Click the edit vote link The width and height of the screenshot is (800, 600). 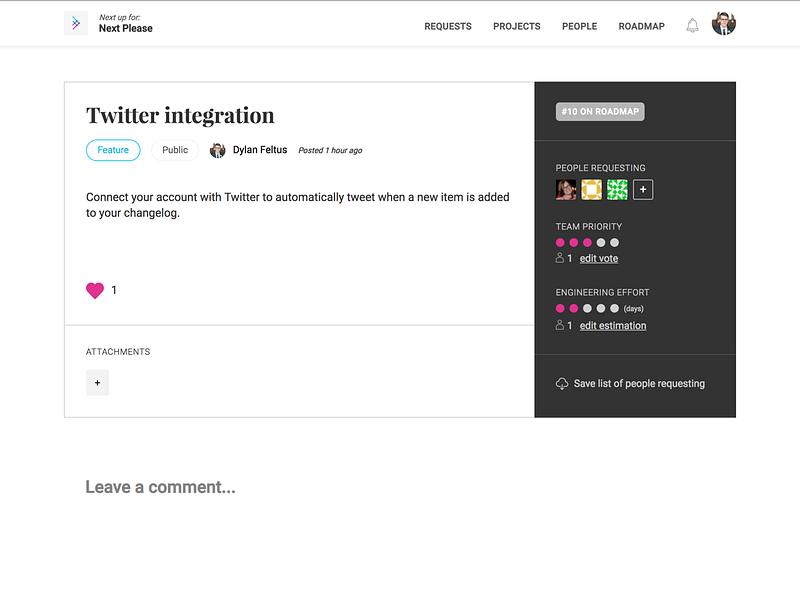pyautogui.click(x=598, y=259)
